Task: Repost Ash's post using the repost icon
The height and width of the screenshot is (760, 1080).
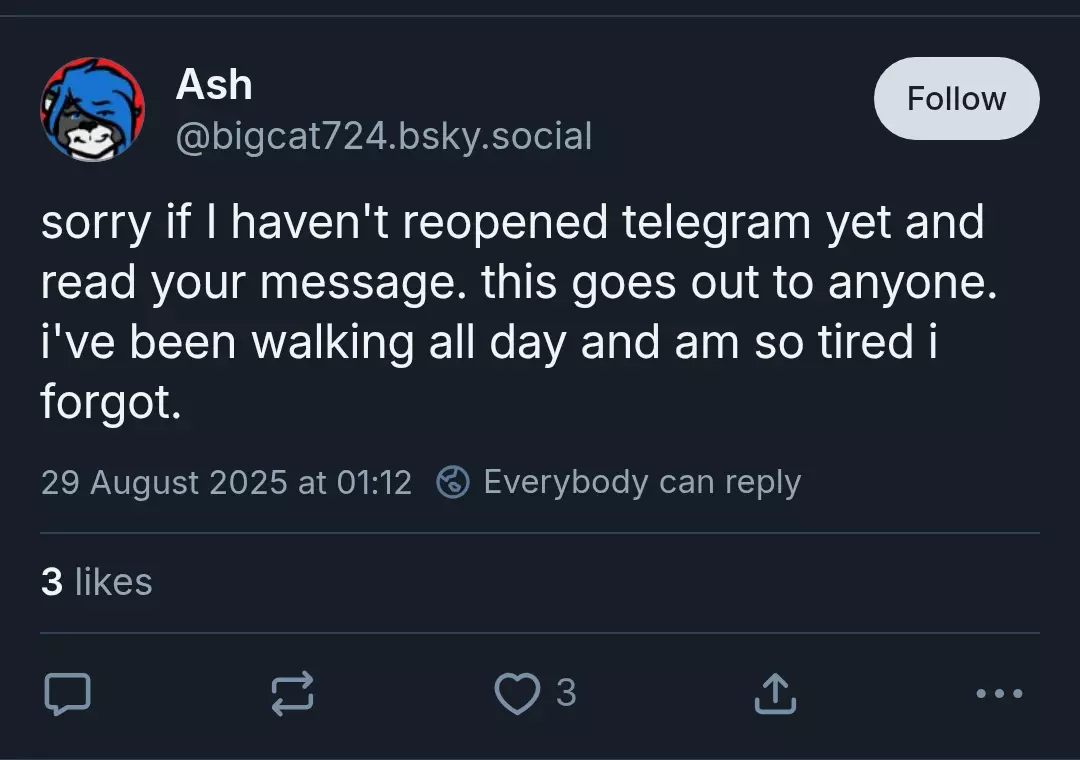Action: (x=293, y=693)
